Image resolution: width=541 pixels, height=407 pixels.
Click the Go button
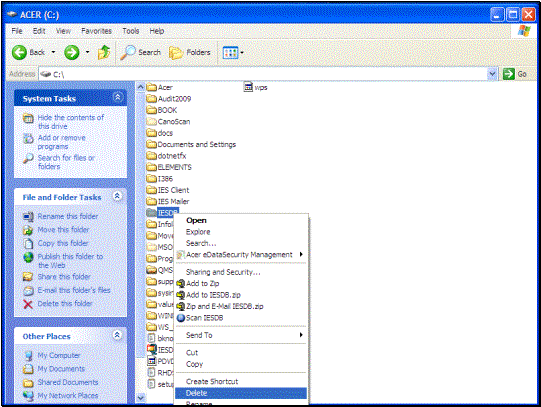(515, 74)
